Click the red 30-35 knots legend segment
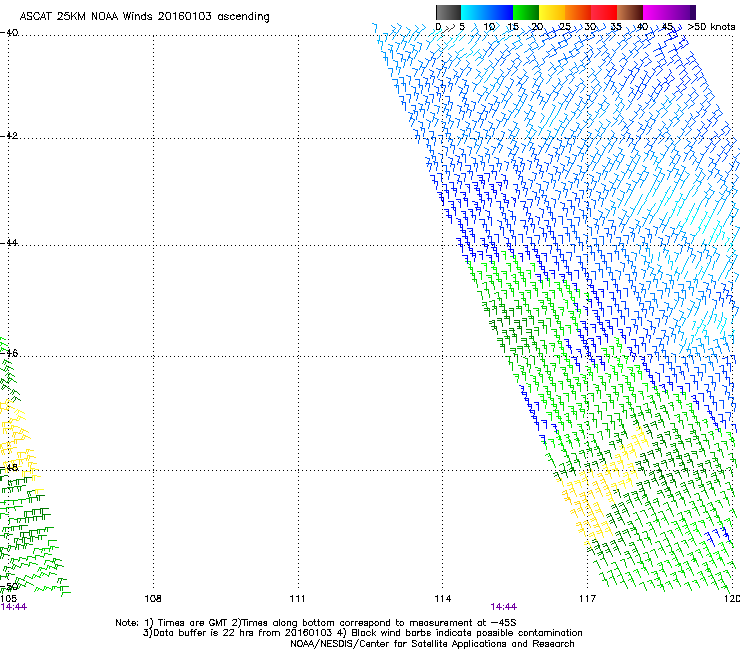Image resolution: width=740 pixels, height=650 pixels. pyautogui.click(x=604, y=12)
